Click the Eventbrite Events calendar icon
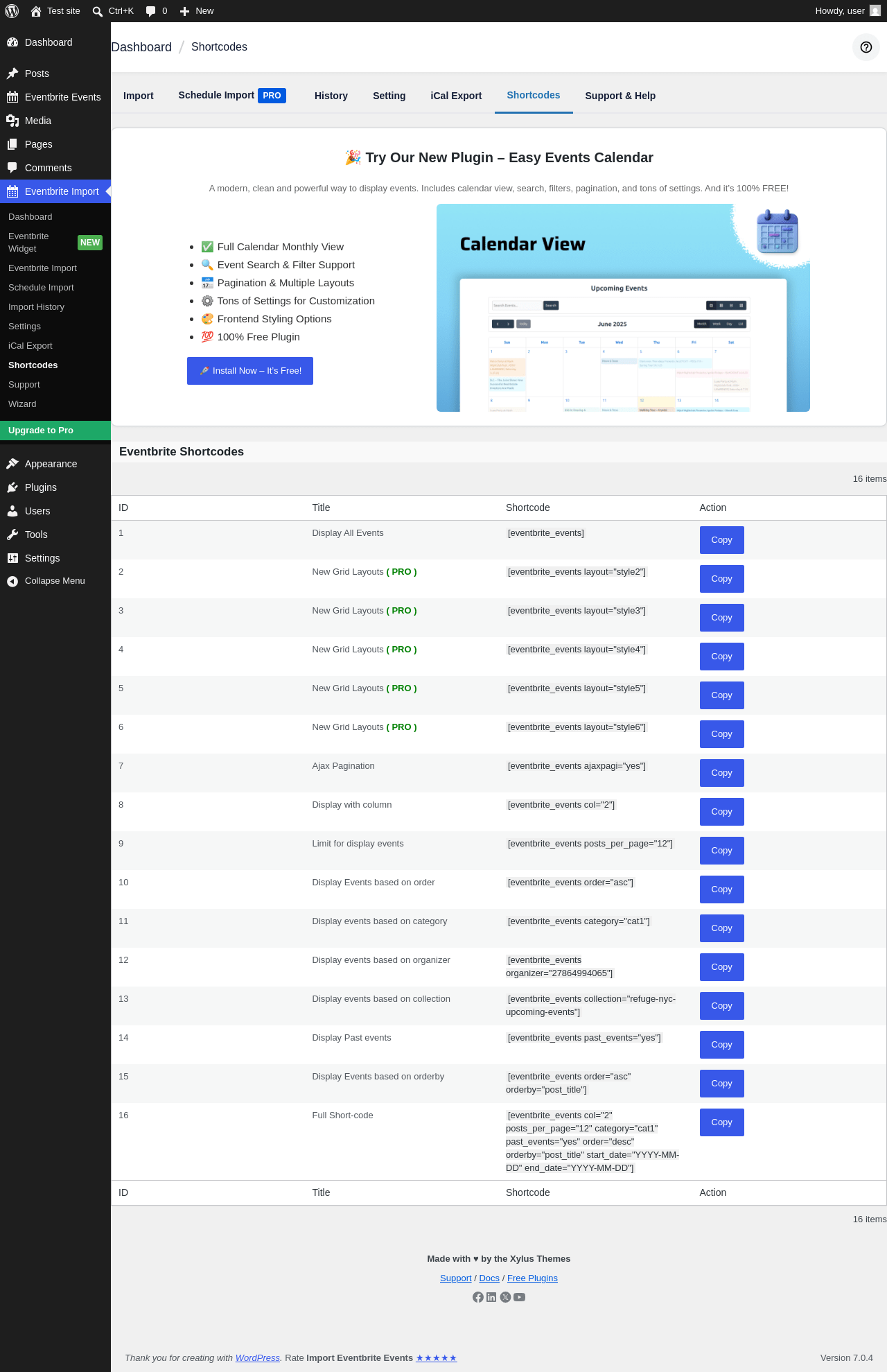 click(x=12, y=97)
